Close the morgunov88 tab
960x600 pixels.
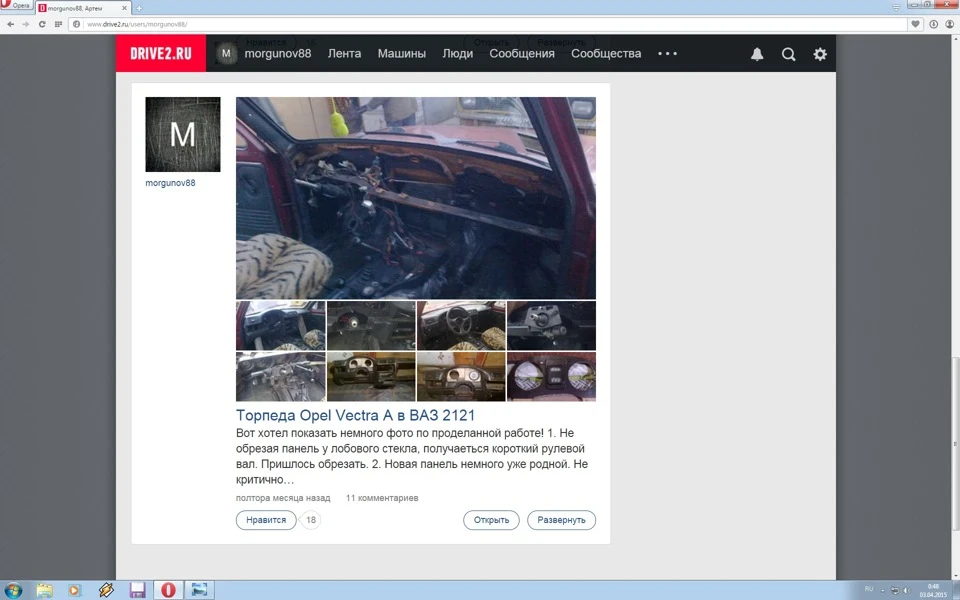coord(124,9)
